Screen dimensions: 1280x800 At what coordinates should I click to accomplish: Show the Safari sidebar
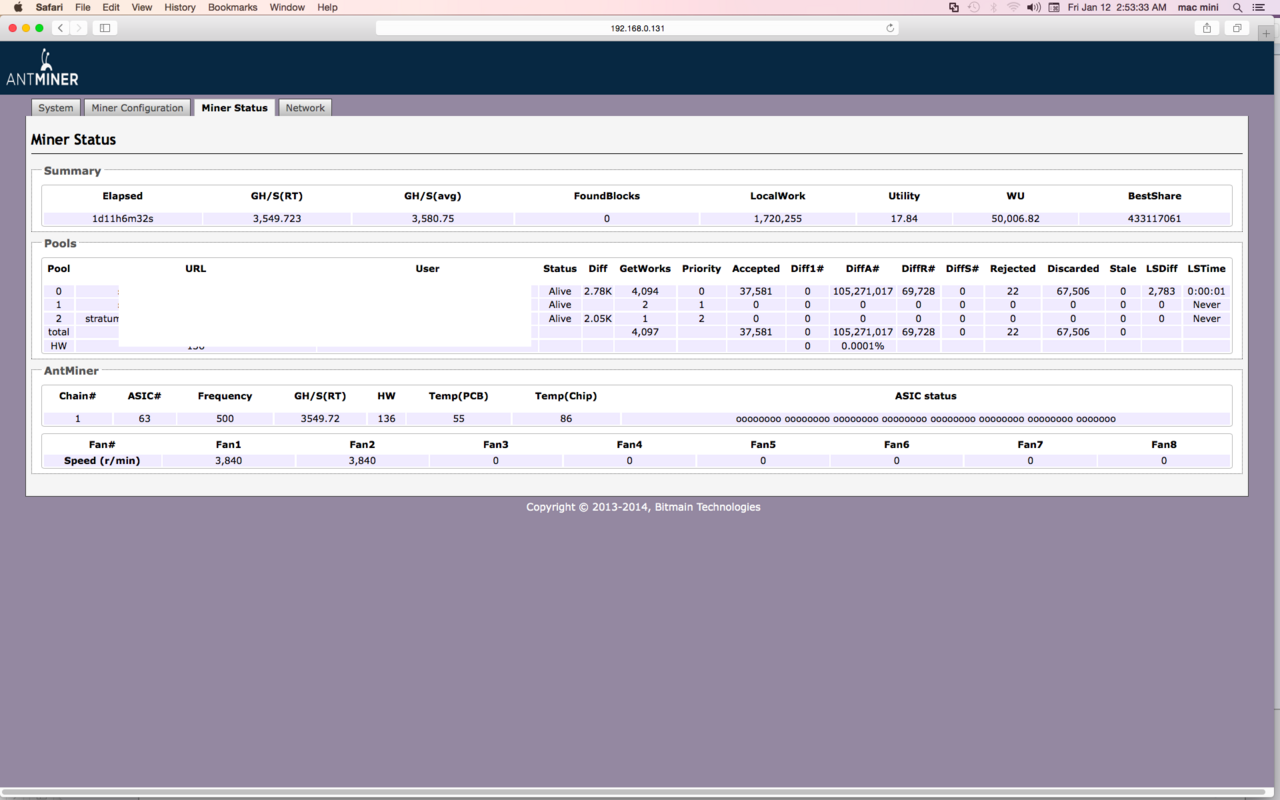tap(105, 28)
